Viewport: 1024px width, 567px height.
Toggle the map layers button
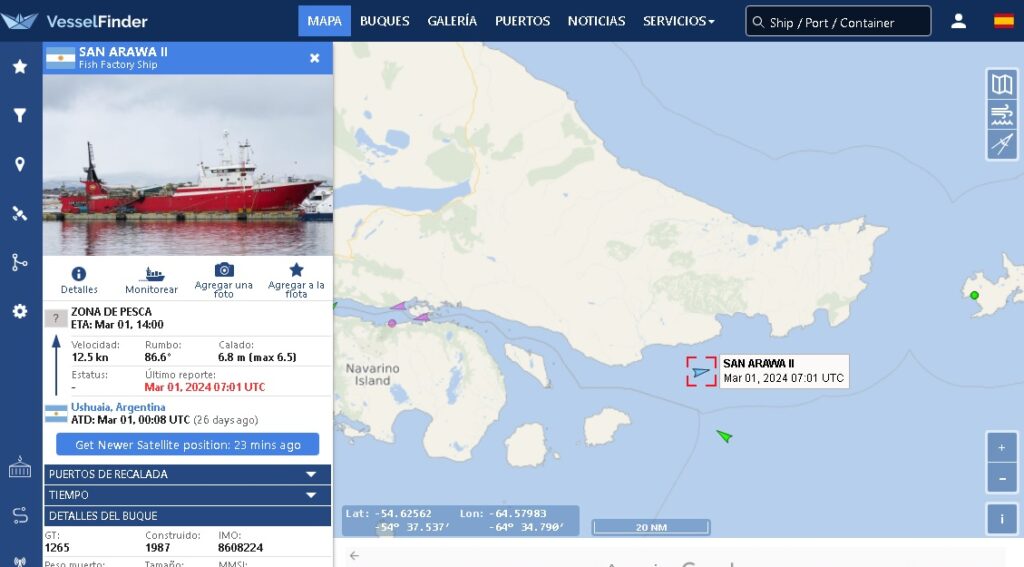[x=1002, y=84]
